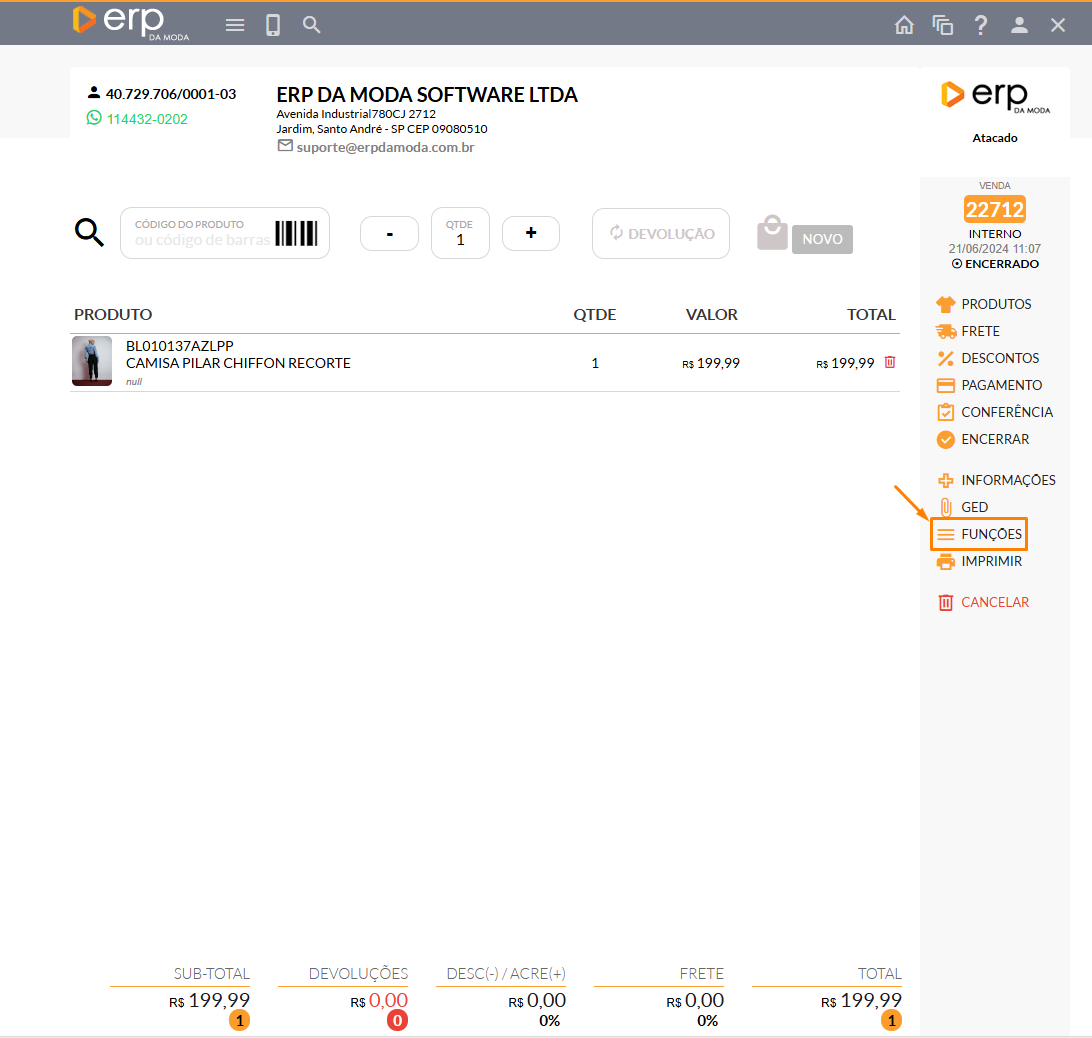
Task: Open the windows stack icon
Action: click(942, 25)
